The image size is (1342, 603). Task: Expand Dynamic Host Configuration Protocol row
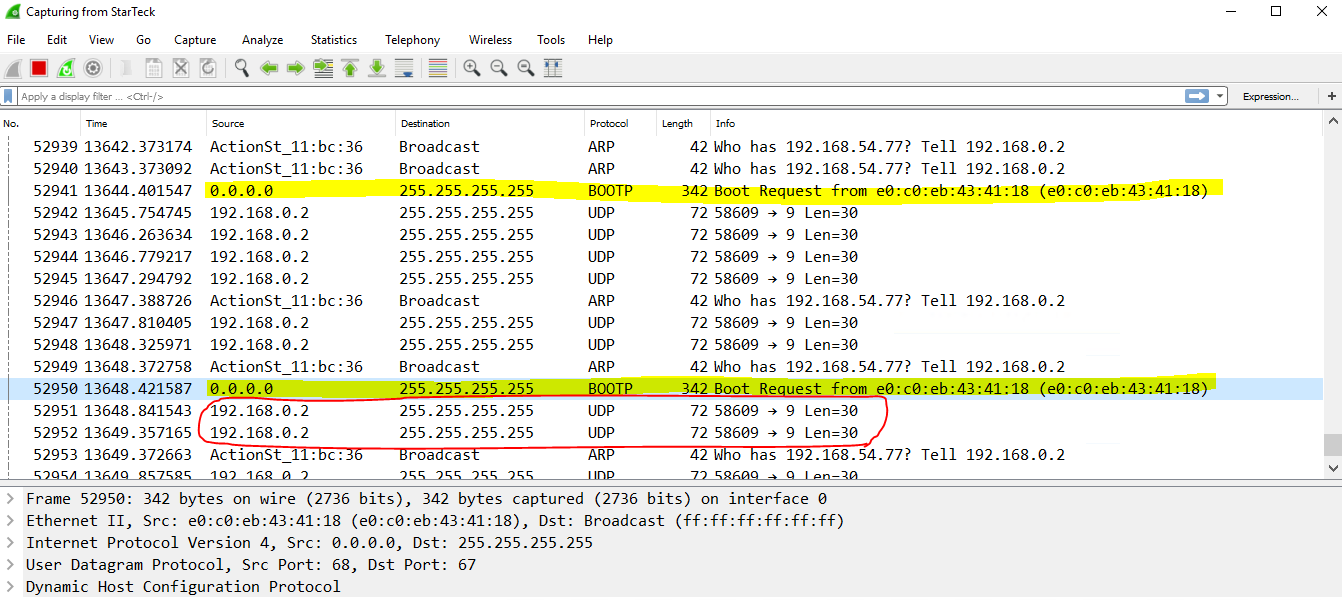coord(11,587)
